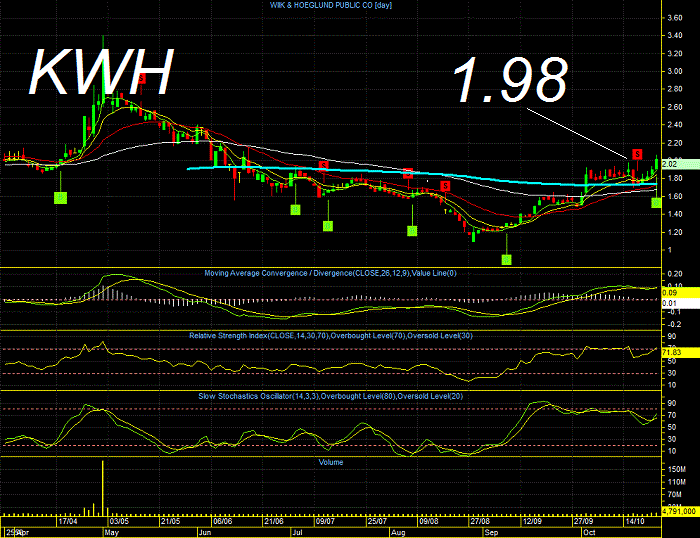Screen dimensions: 700x538
Task: Click the 2.20 price axis label
Action: [x=675, y=143]
